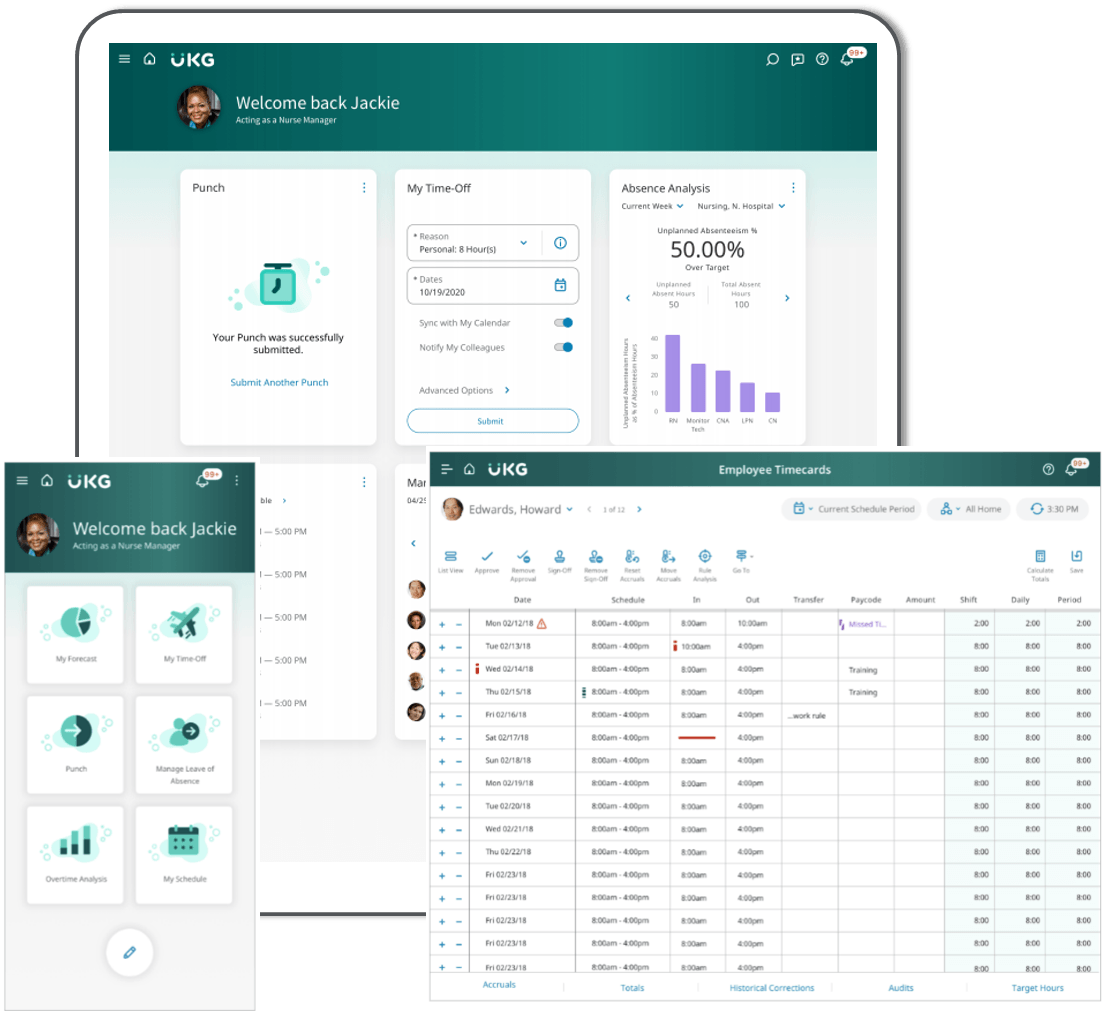This screenshot has width=1108, height=1015.
Task: Show previous Absence Analysis metric arrow
Action: pos(627,298)
